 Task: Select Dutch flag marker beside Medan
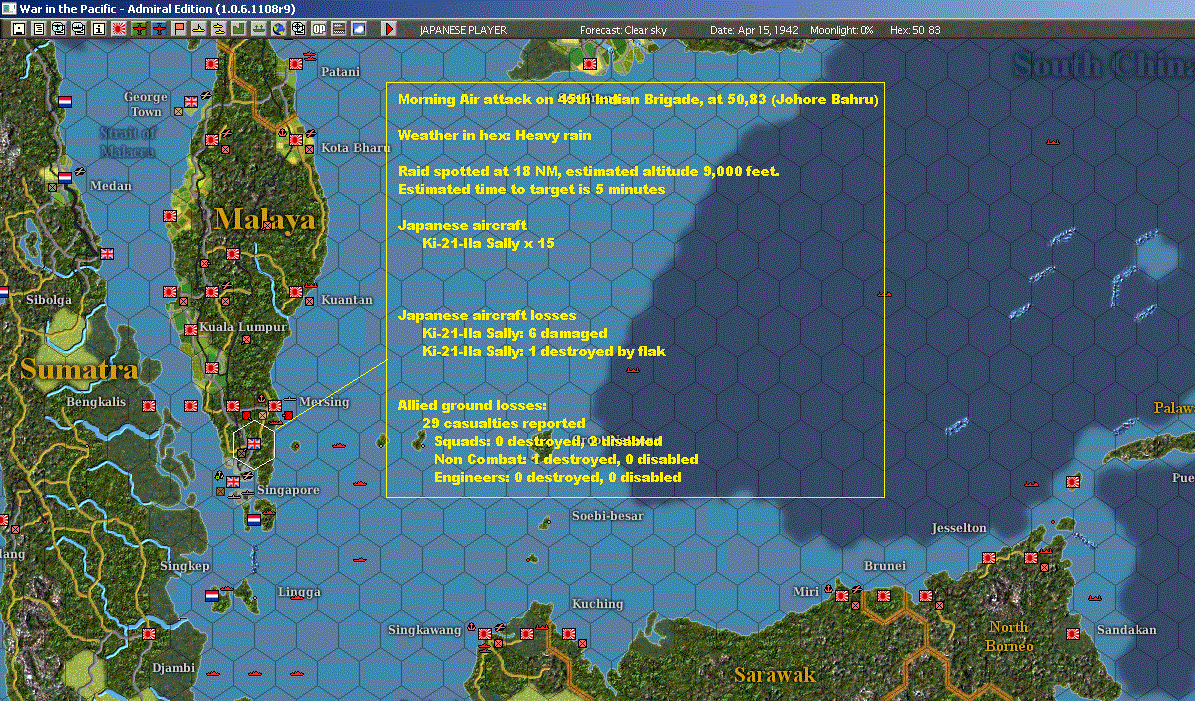click(65, 178)
